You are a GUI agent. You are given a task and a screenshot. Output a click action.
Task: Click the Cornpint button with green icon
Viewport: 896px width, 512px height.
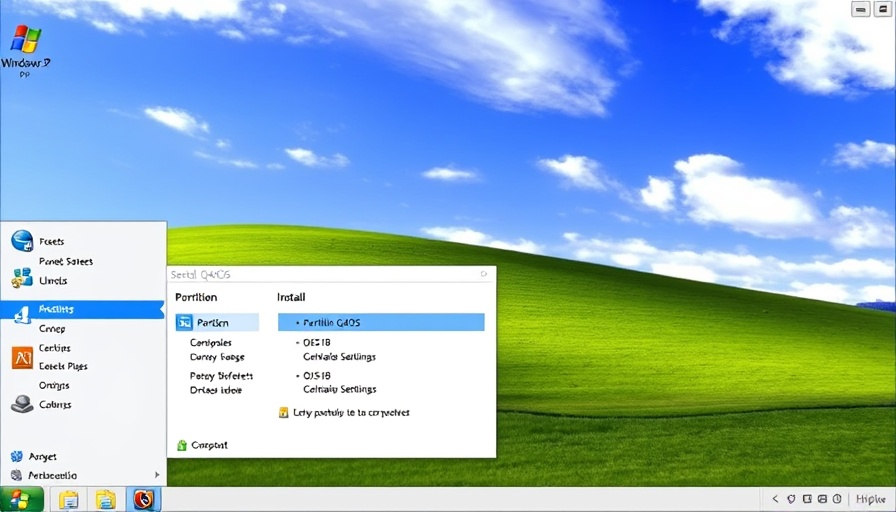click(202, 445)
